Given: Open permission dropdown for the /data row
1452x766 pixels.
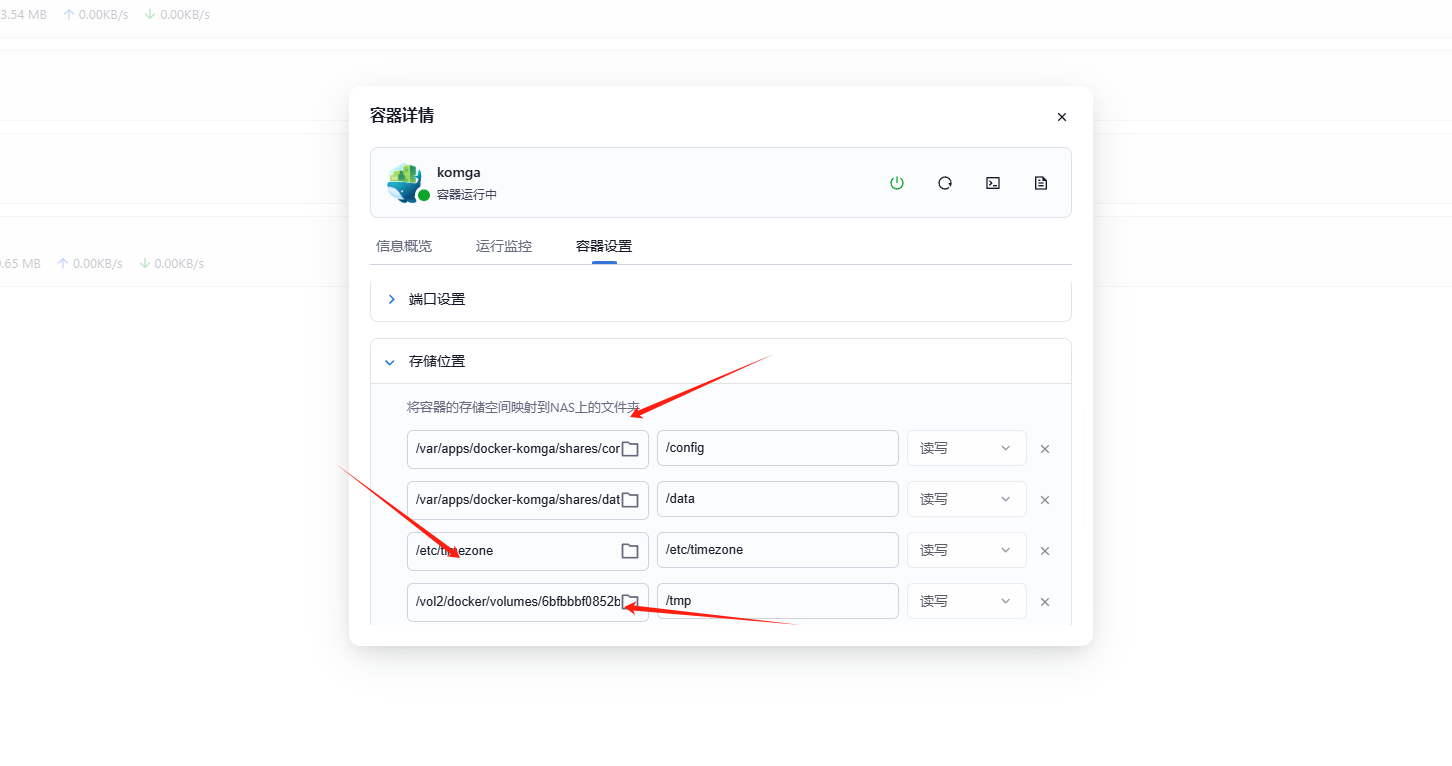Looking at the screenshot, I should click(x=967, y=499).
